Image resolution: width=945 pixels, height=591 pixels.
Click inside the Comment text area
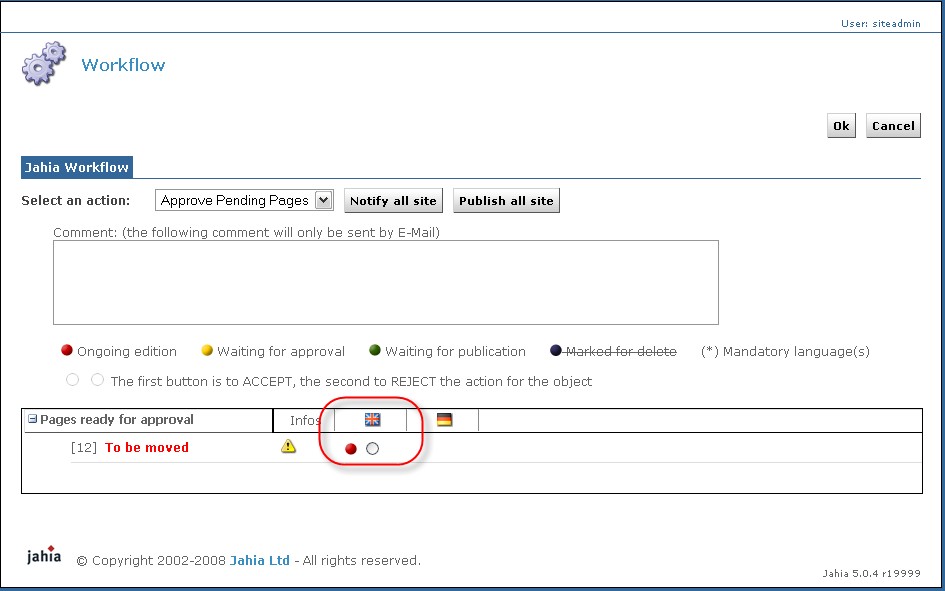coord(386,283)
